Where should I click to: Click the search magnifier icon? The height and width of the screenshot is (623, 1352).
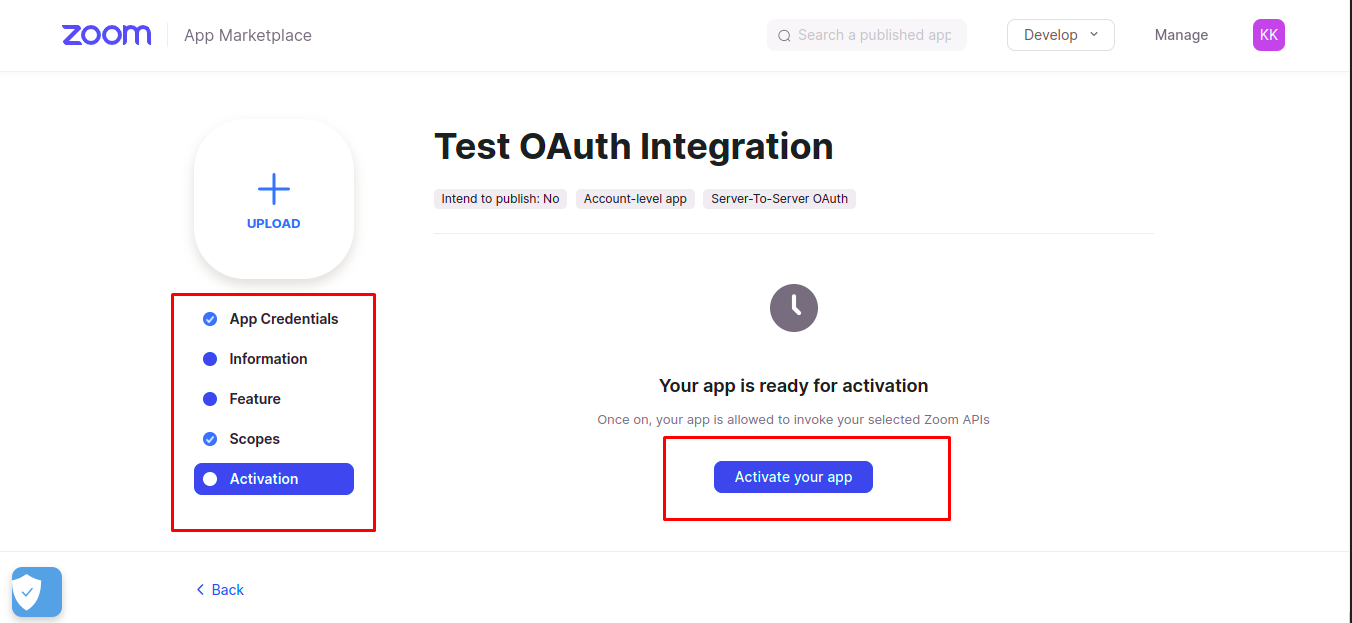coord(784,35)
